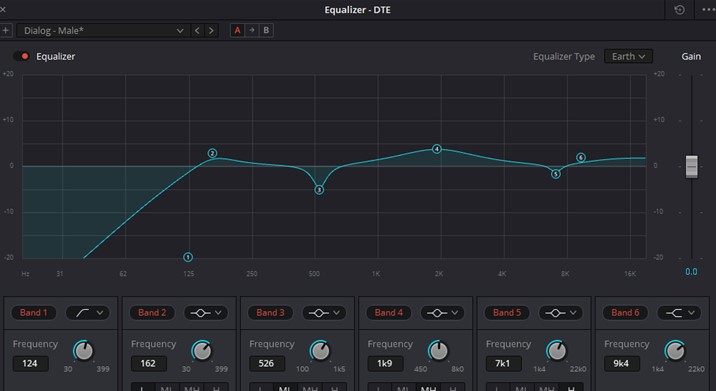The height and width of the screenshot is (391, 716).
Task: Open Band 5 bell filter type dropdown
Action: (561, 312)
